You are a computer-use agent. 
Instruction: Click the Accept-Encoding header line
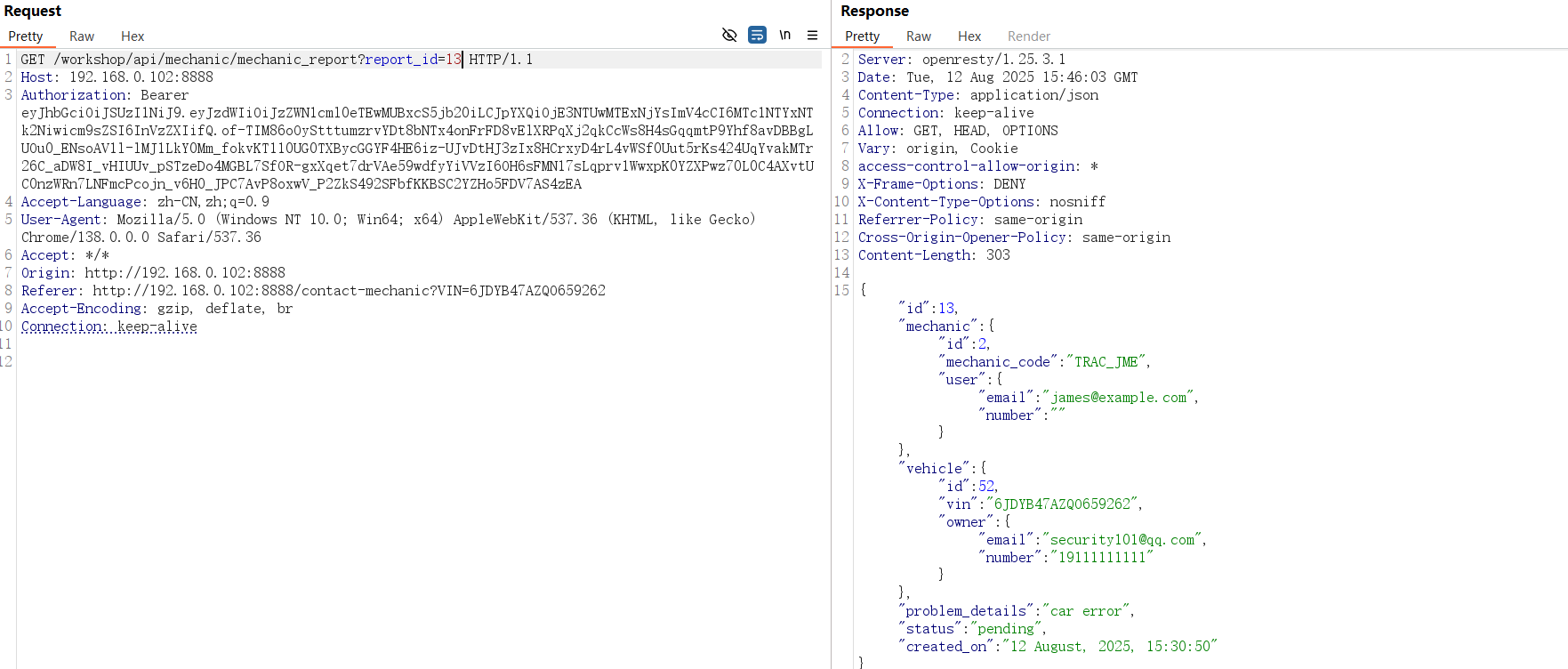pos(157,309)
